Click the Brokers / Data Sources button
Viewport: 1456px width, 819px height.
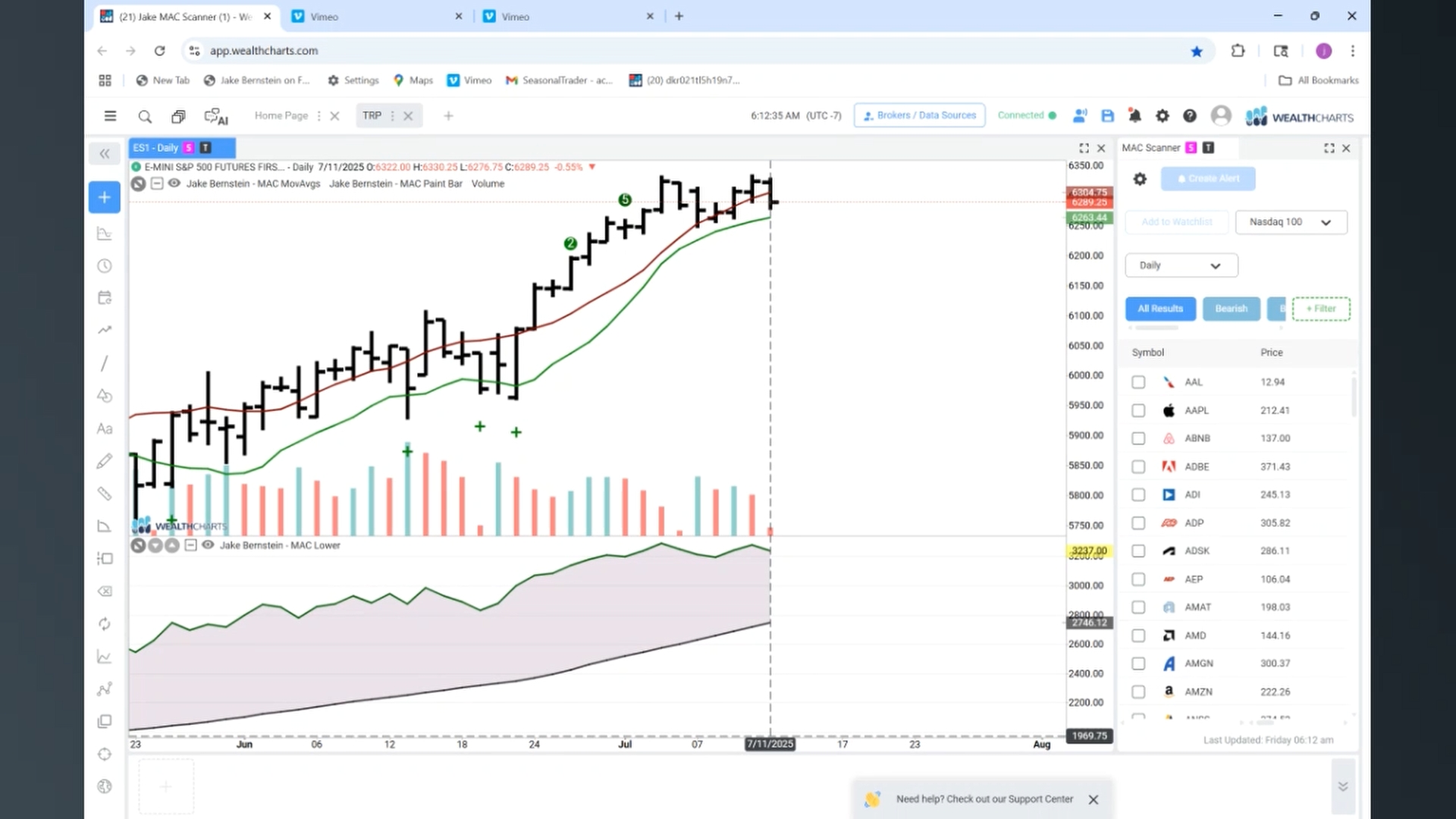[x=919, y=115]
